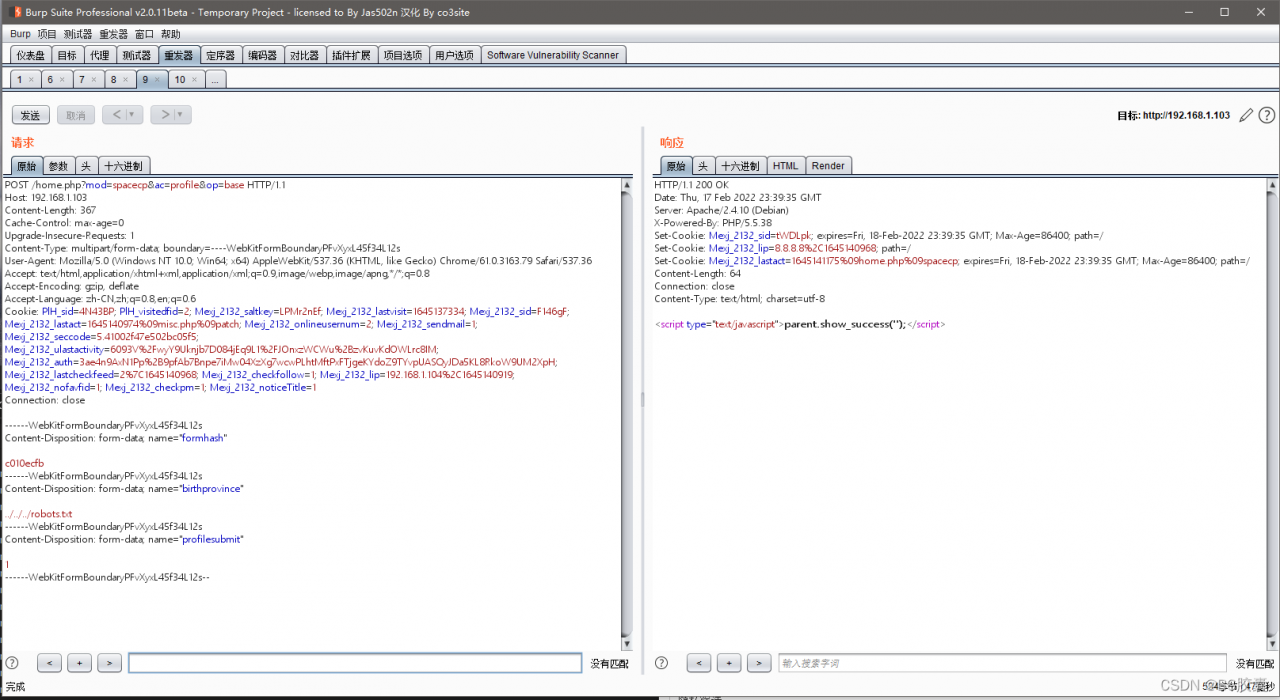Screen dimensions: 1280x700
Task: Click the forward history arrow button
Action: 164,115
